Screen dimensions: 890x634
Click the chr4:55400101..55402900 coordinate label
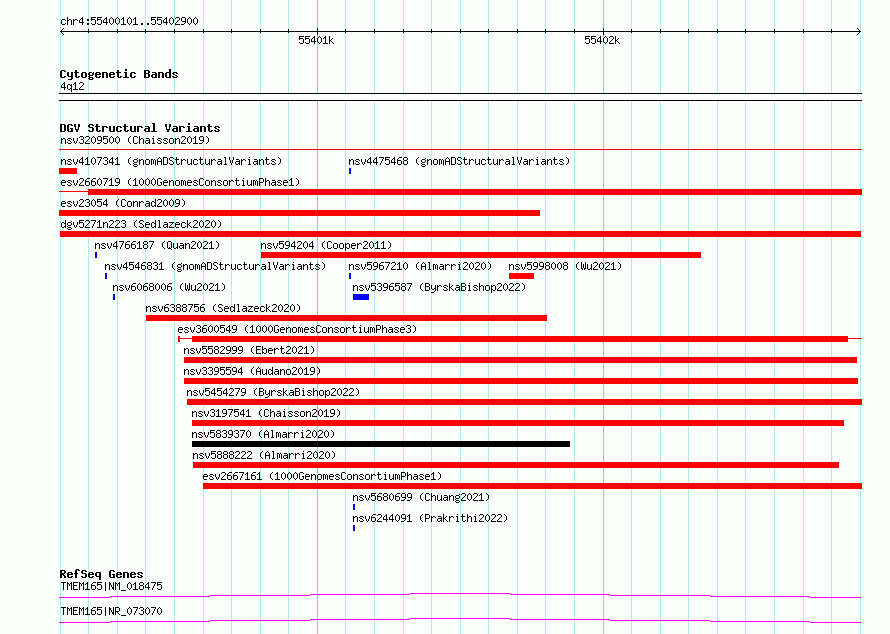[129, 22]
